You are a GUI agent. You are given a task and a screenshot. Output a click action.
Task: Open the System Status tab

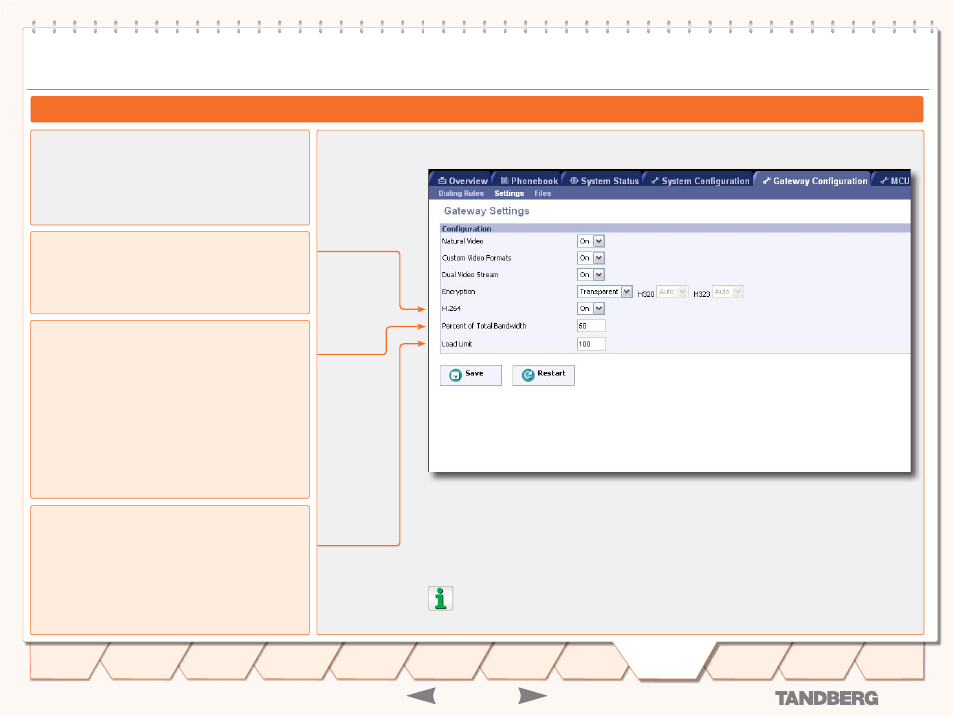(604, 181)
